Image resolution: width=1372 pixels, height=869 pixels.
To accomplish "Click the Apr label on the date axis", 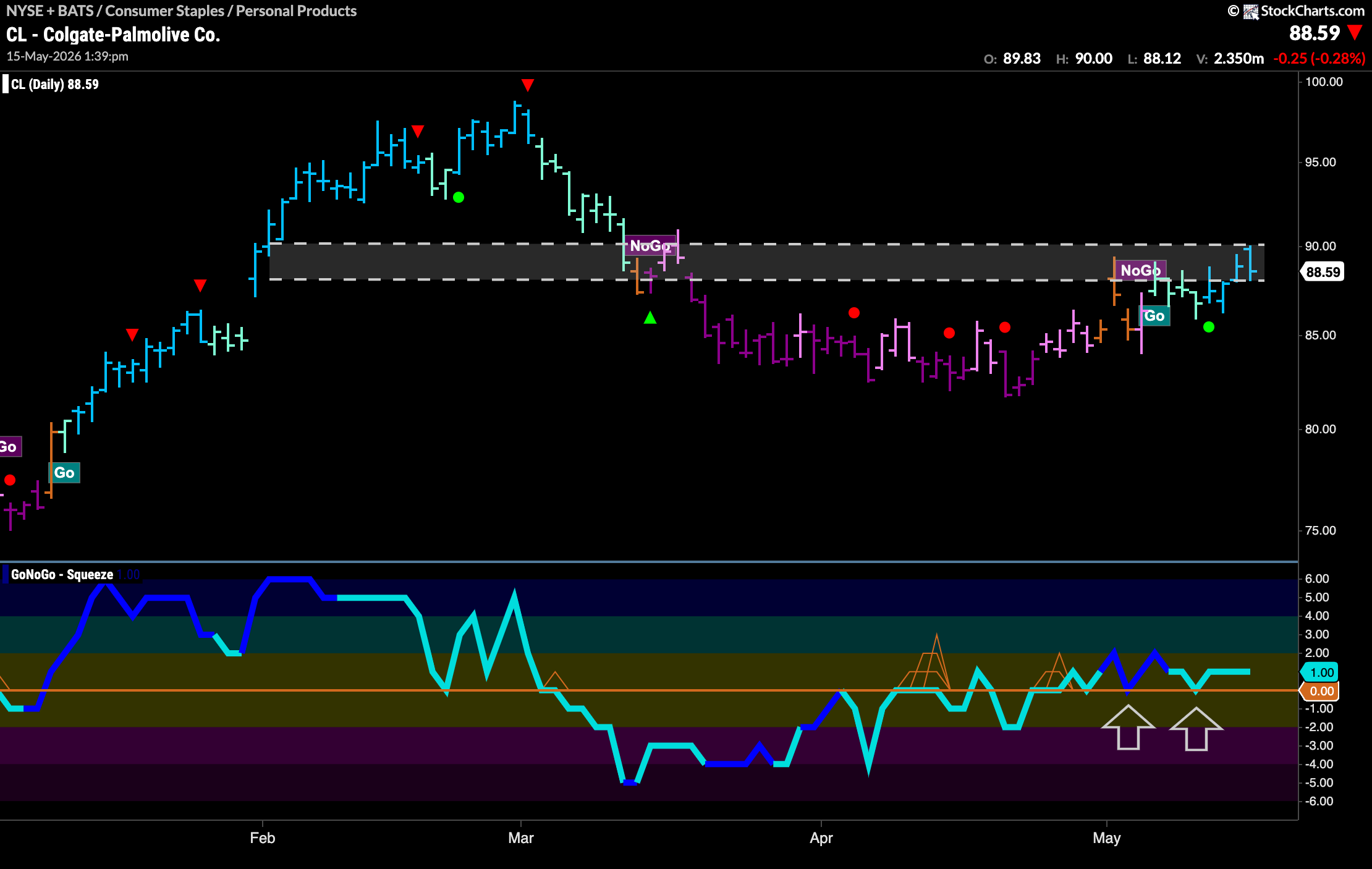I will tap(821, 838).
